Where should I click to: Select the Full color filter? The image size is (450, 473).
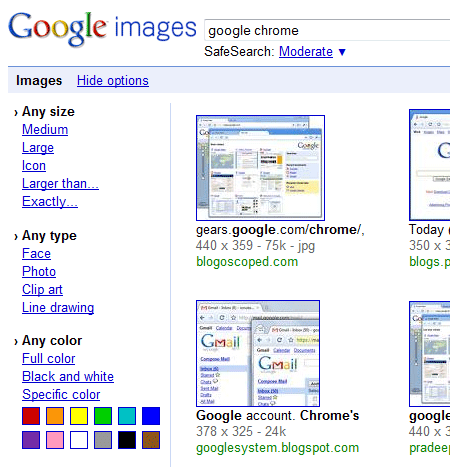49,358
